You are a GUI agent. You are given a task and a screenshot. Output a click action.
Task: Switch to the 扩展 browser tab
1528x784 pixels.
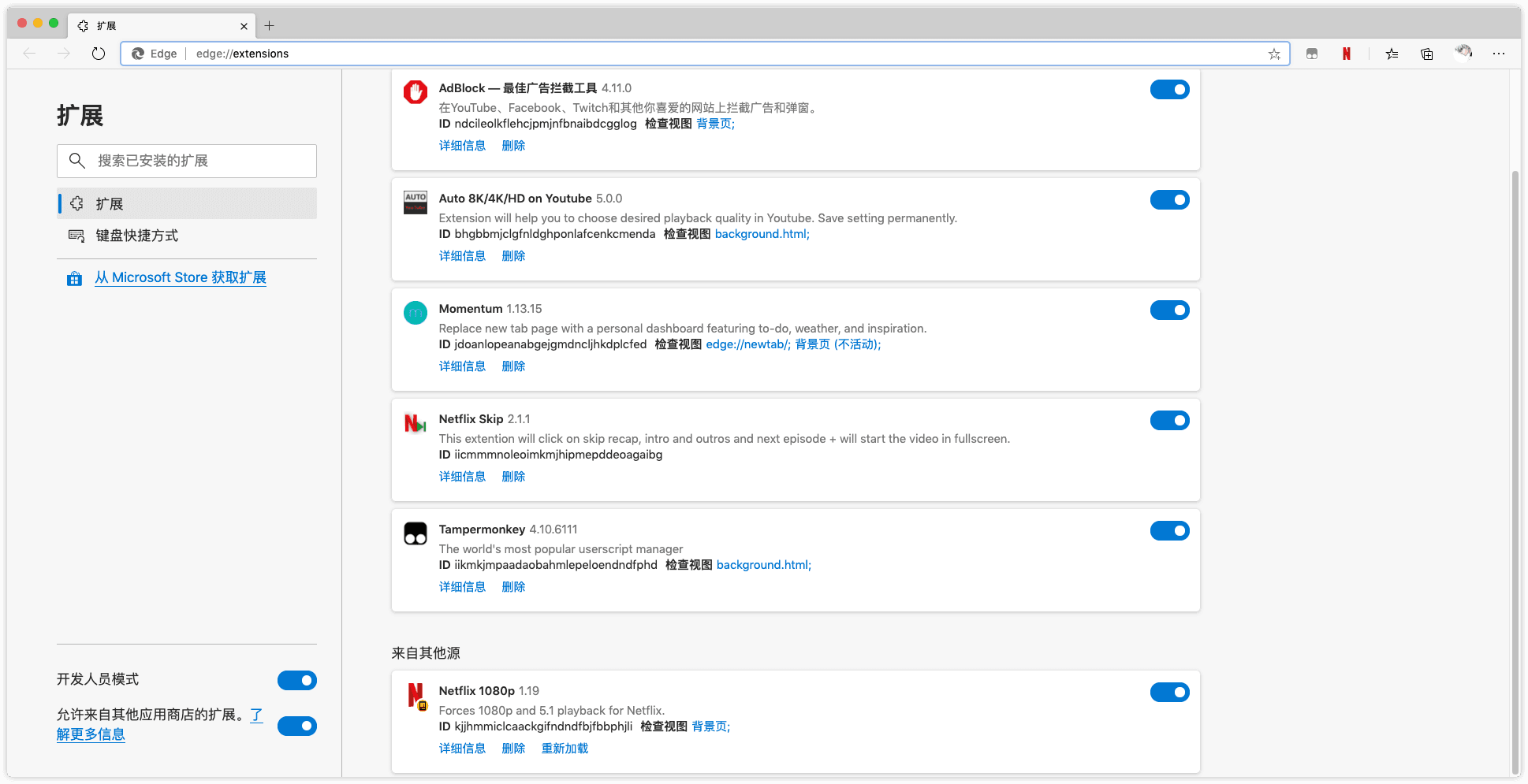pos(162,26)
